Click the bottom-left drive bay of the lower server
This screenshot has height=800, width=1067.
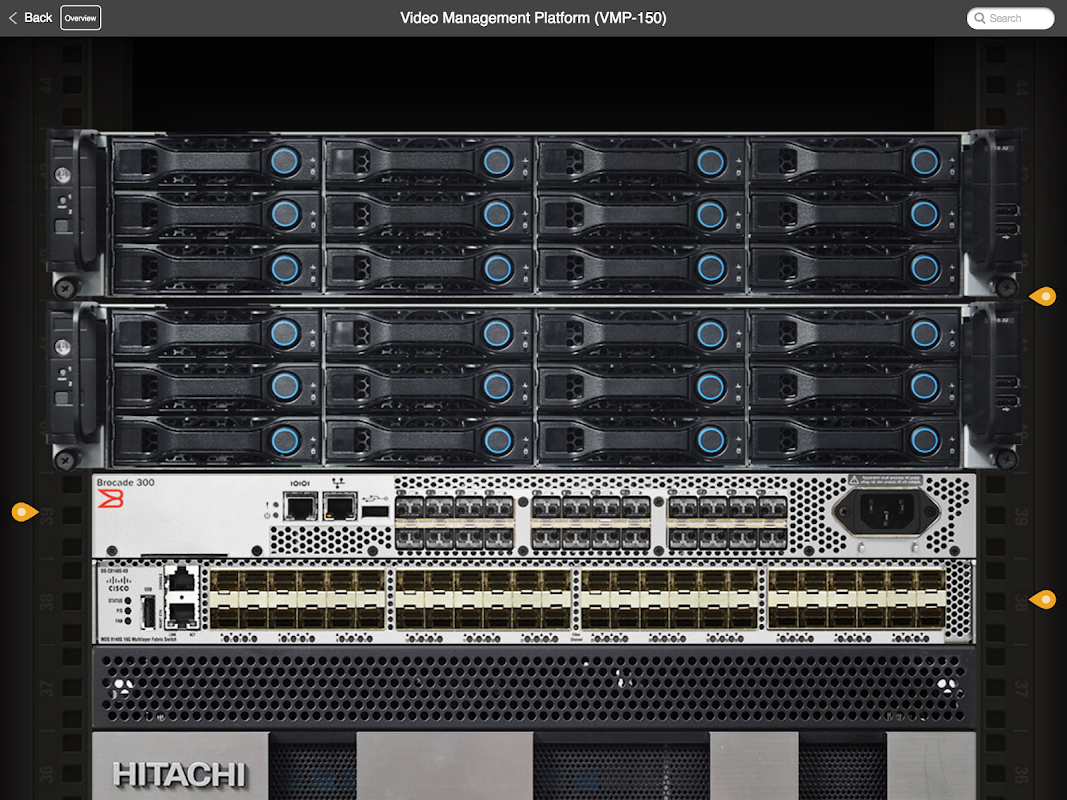[216, 440]
